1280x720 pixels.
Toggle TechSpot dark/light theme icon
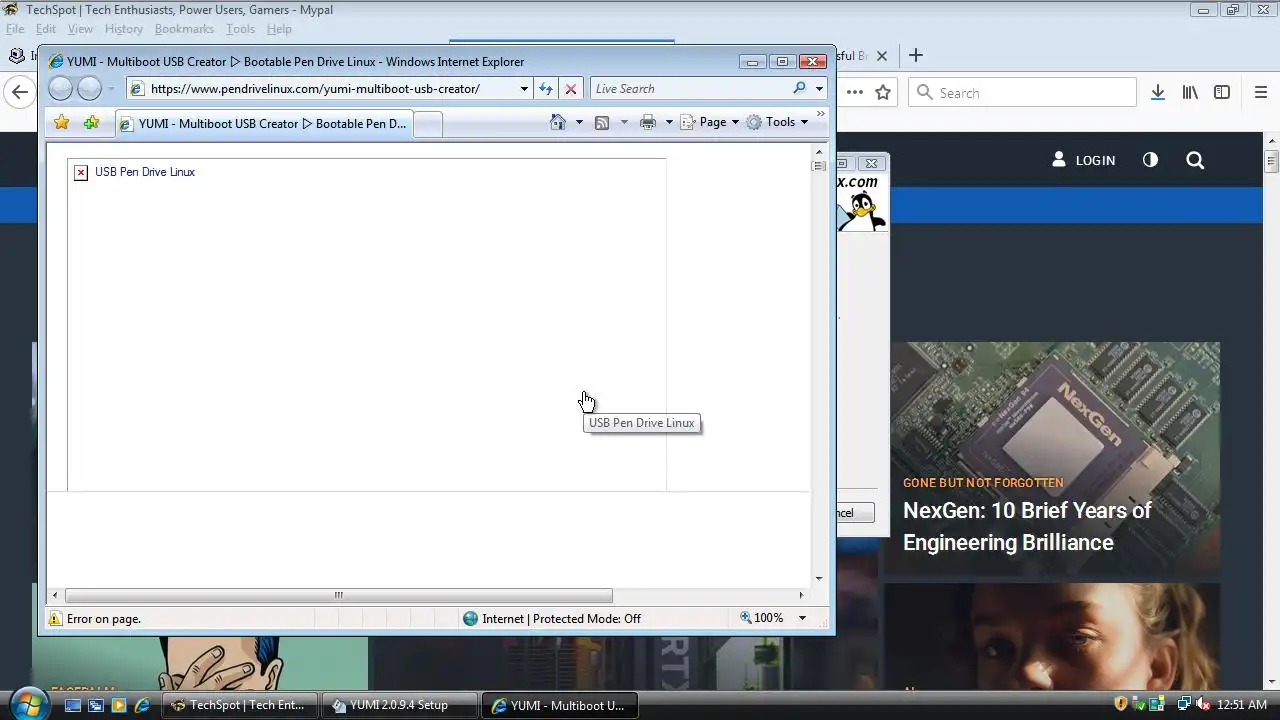point(1150,160)
